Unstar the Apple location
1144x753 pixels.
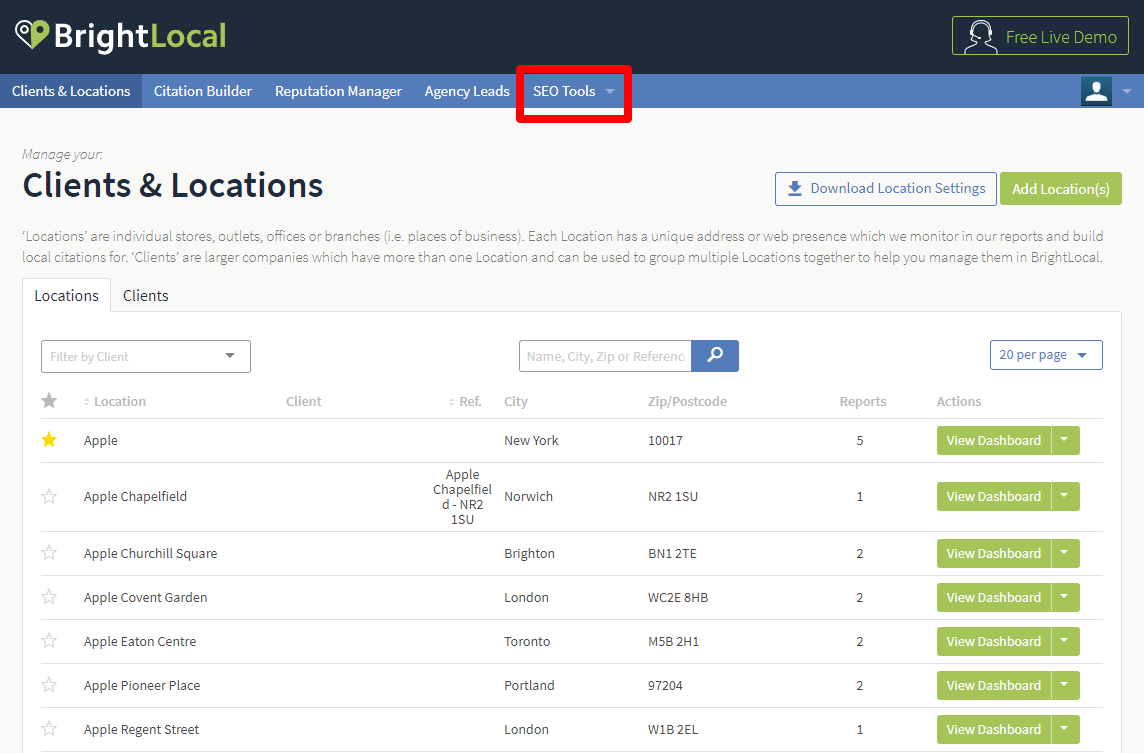[49, 439]
